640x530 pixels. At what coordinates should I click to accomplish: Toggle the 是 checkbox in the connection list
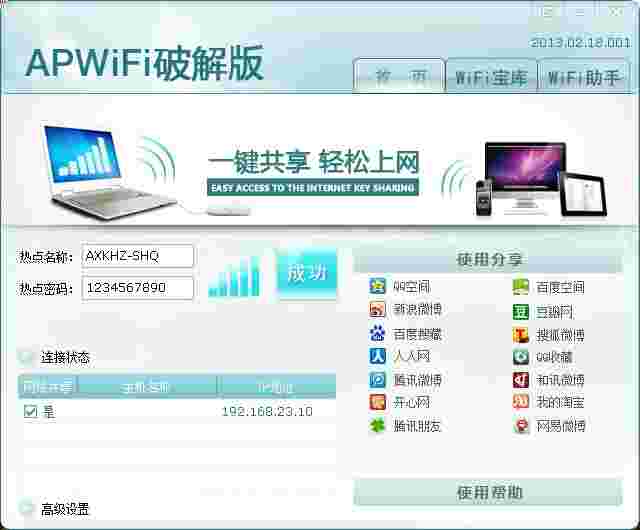tap(31, 411)
